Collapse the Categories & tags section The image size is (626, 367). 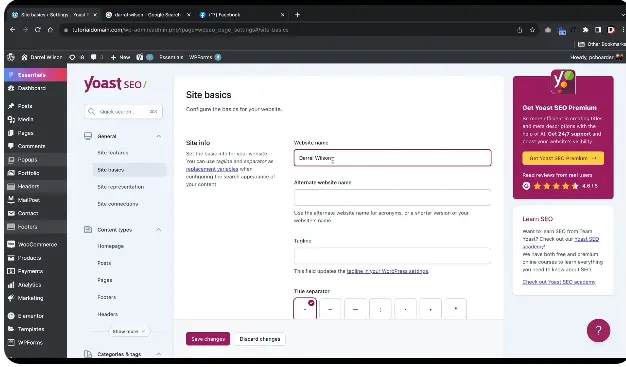click(x=158, y=354)
